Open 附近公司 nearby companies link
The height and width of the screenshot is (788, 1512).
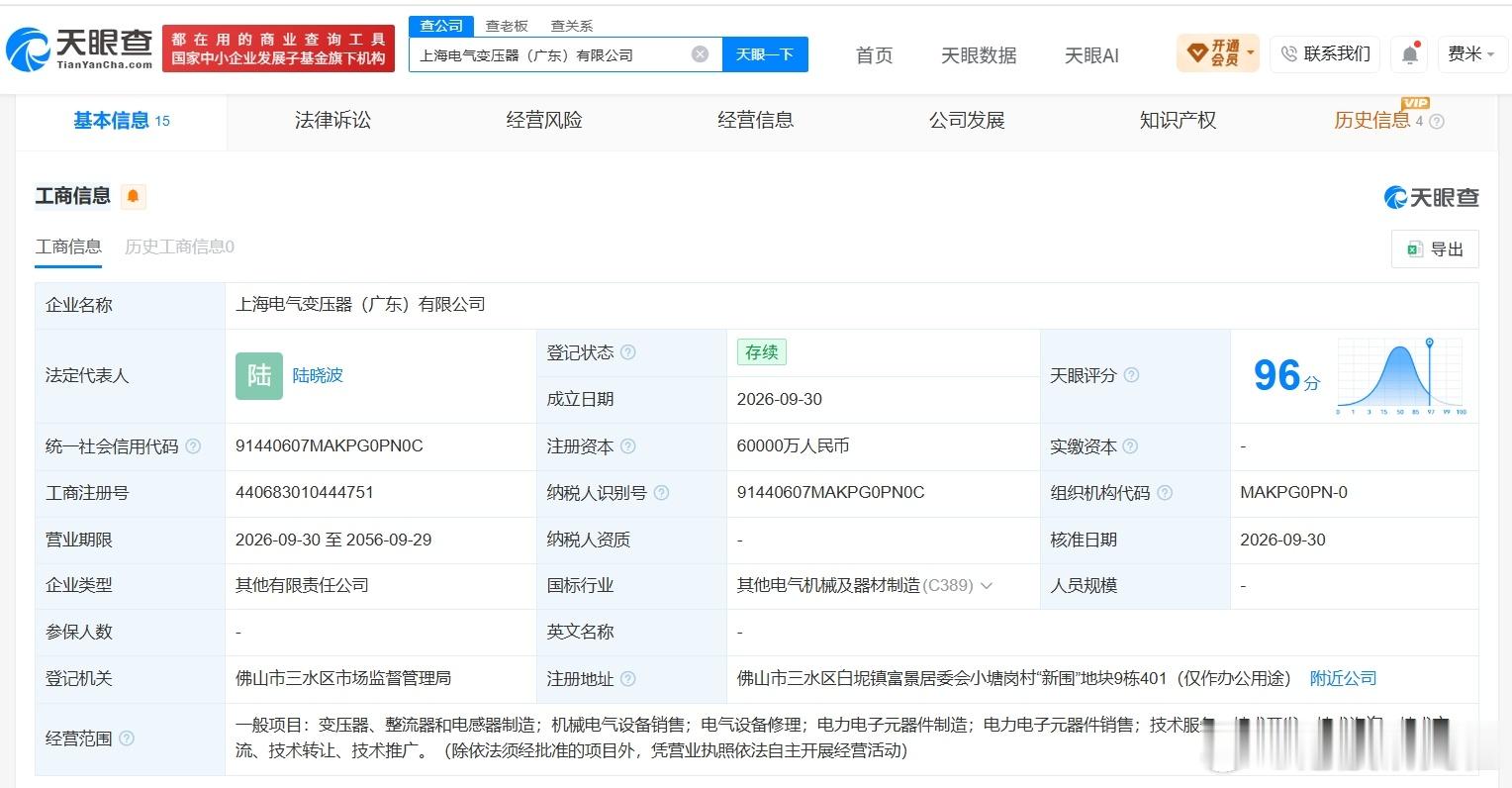tap(1343, 679)
